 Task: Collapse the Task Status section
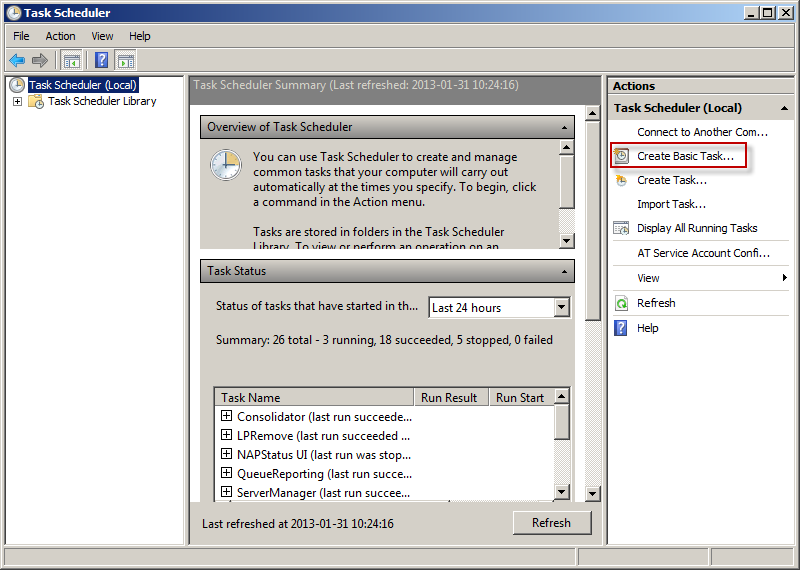click(564, 271)
